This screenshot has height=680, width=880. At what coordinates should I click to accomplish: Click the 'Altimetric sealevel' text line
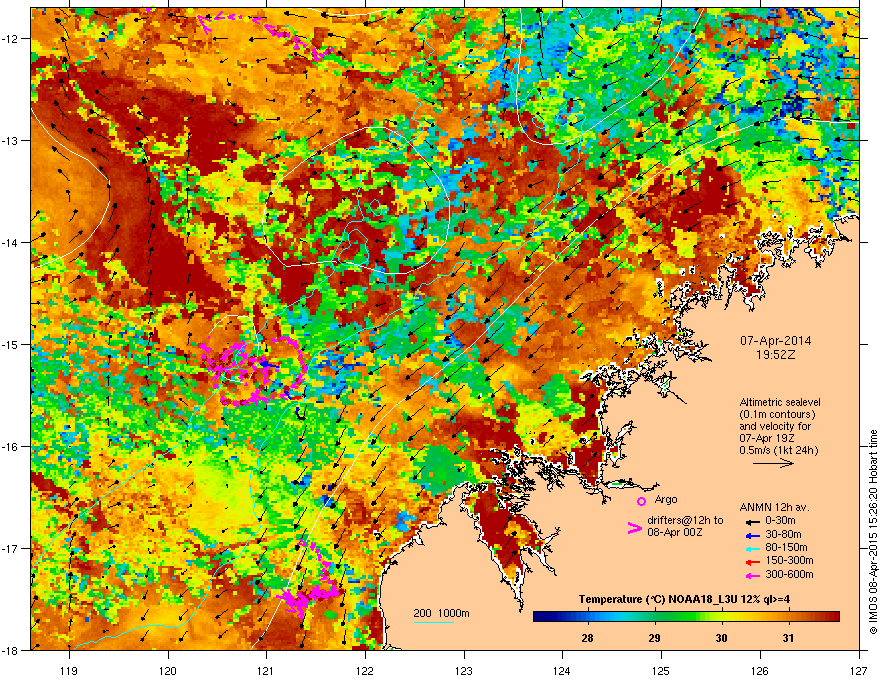coord(780,402)
